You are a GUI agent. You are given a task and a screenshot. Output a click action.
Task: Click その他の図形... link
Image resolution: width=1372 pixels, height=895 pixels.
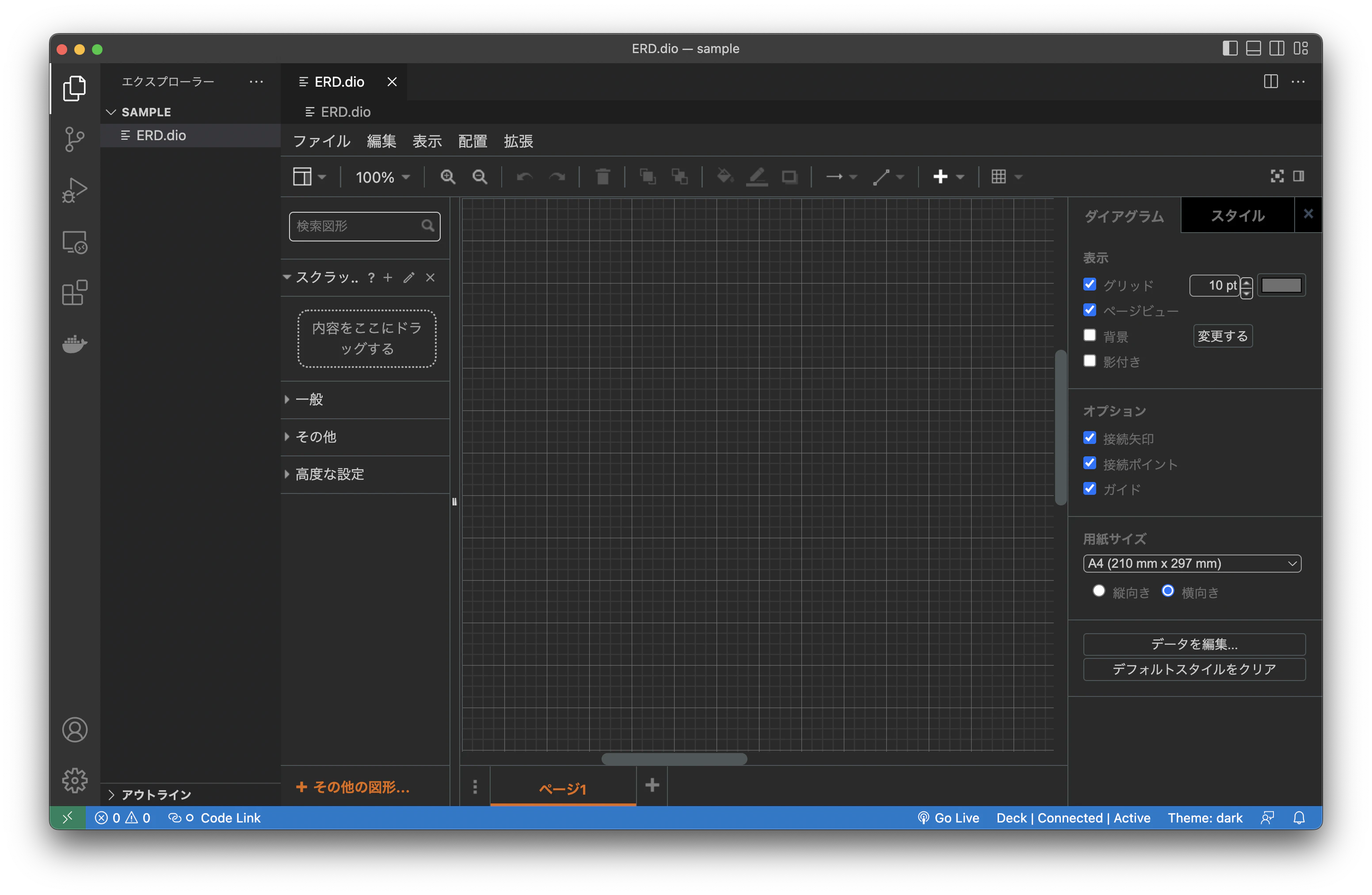coord(353,787)
